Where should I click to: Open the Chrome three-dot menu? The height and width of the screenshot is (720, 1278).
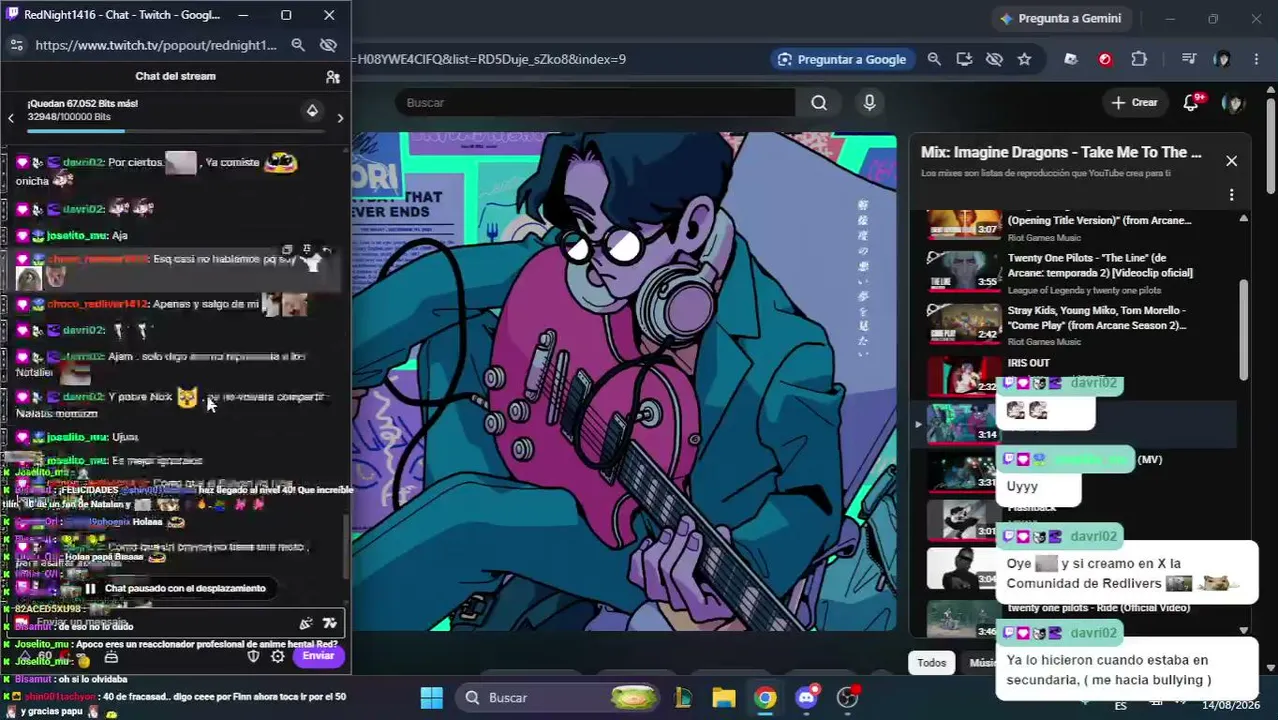[x=1256, y=59]
